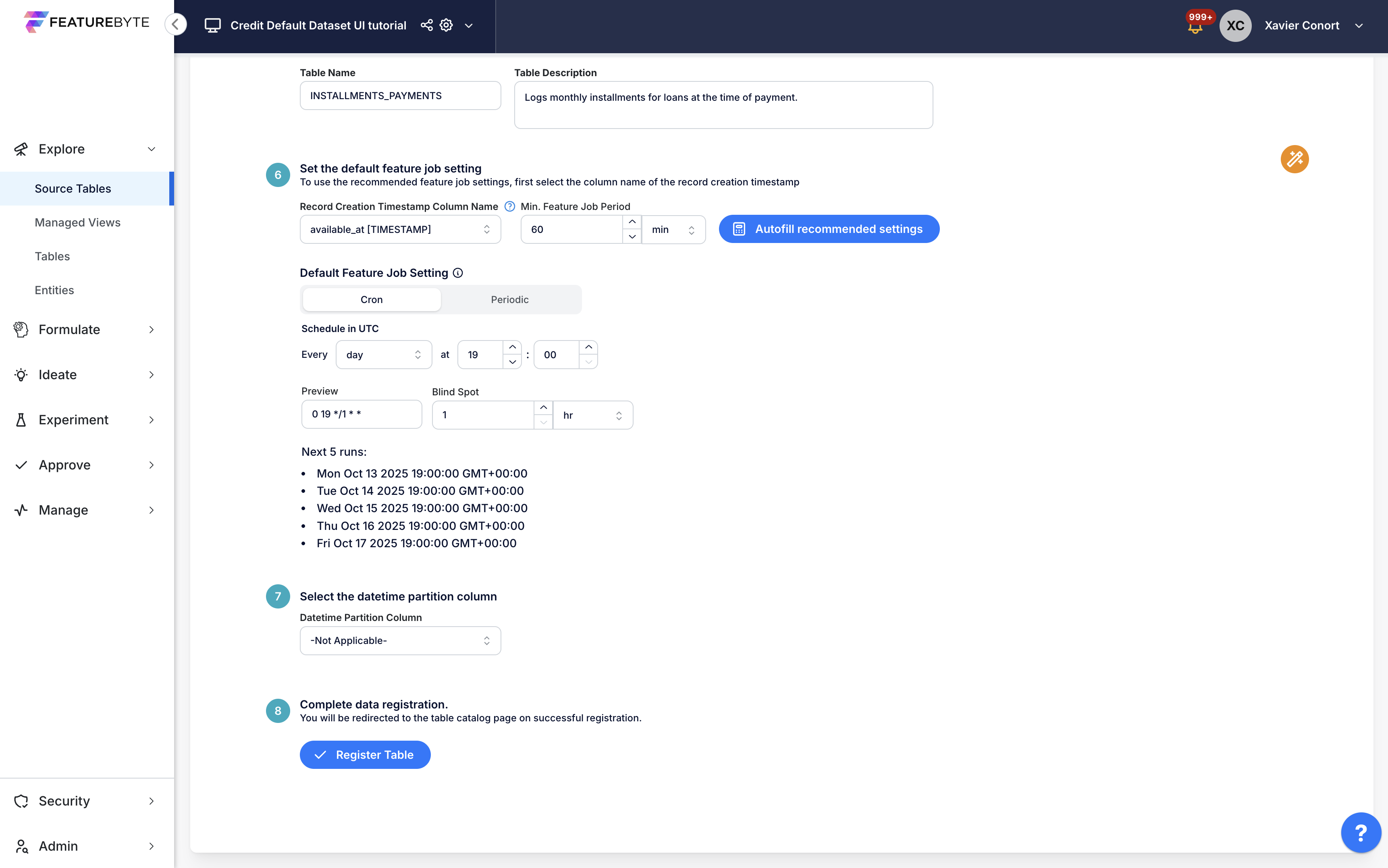This screenshot has height=868, width=1388.
Task: Decrease the Min. Feature Job Period value
Action: click(x=632, y=237)
